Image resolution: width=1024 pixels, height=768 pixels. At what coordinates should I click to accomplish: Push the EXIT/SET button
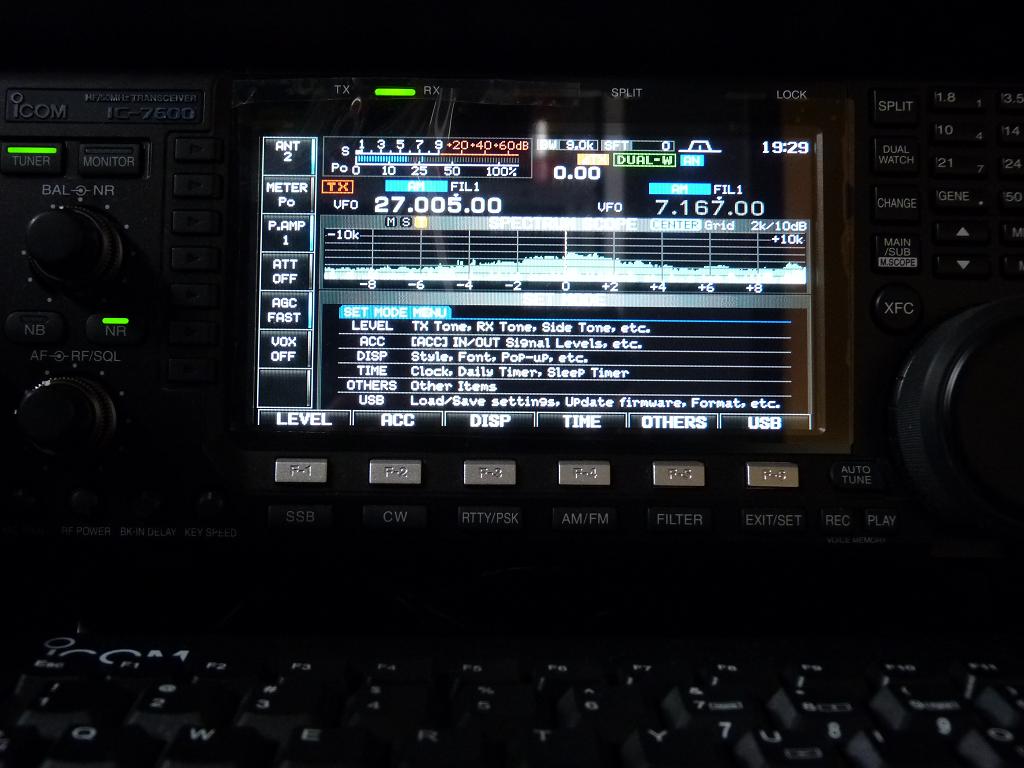(x=773, y=520)
